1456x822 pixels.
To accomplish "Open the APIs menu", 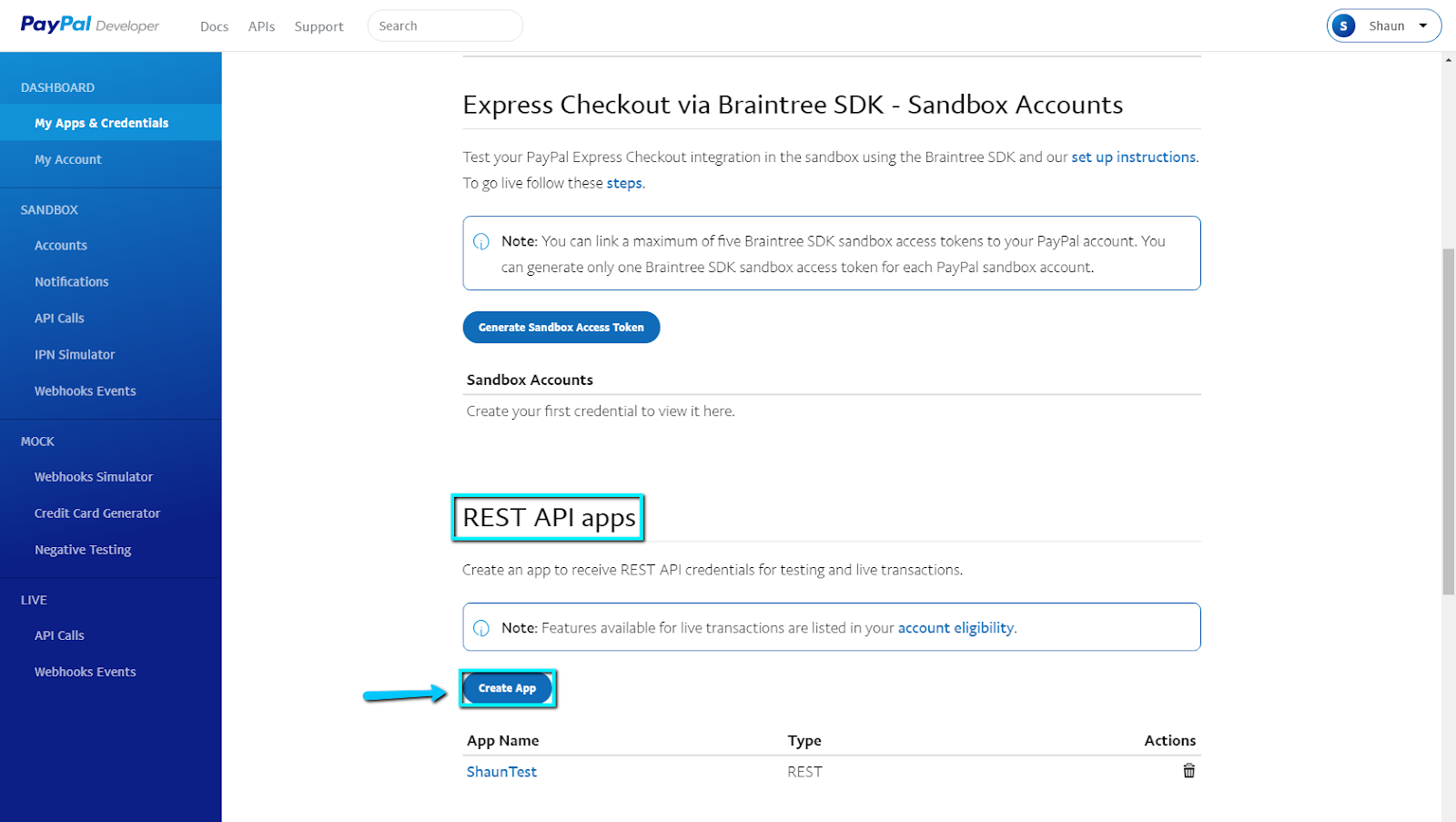I will [261, 26].
